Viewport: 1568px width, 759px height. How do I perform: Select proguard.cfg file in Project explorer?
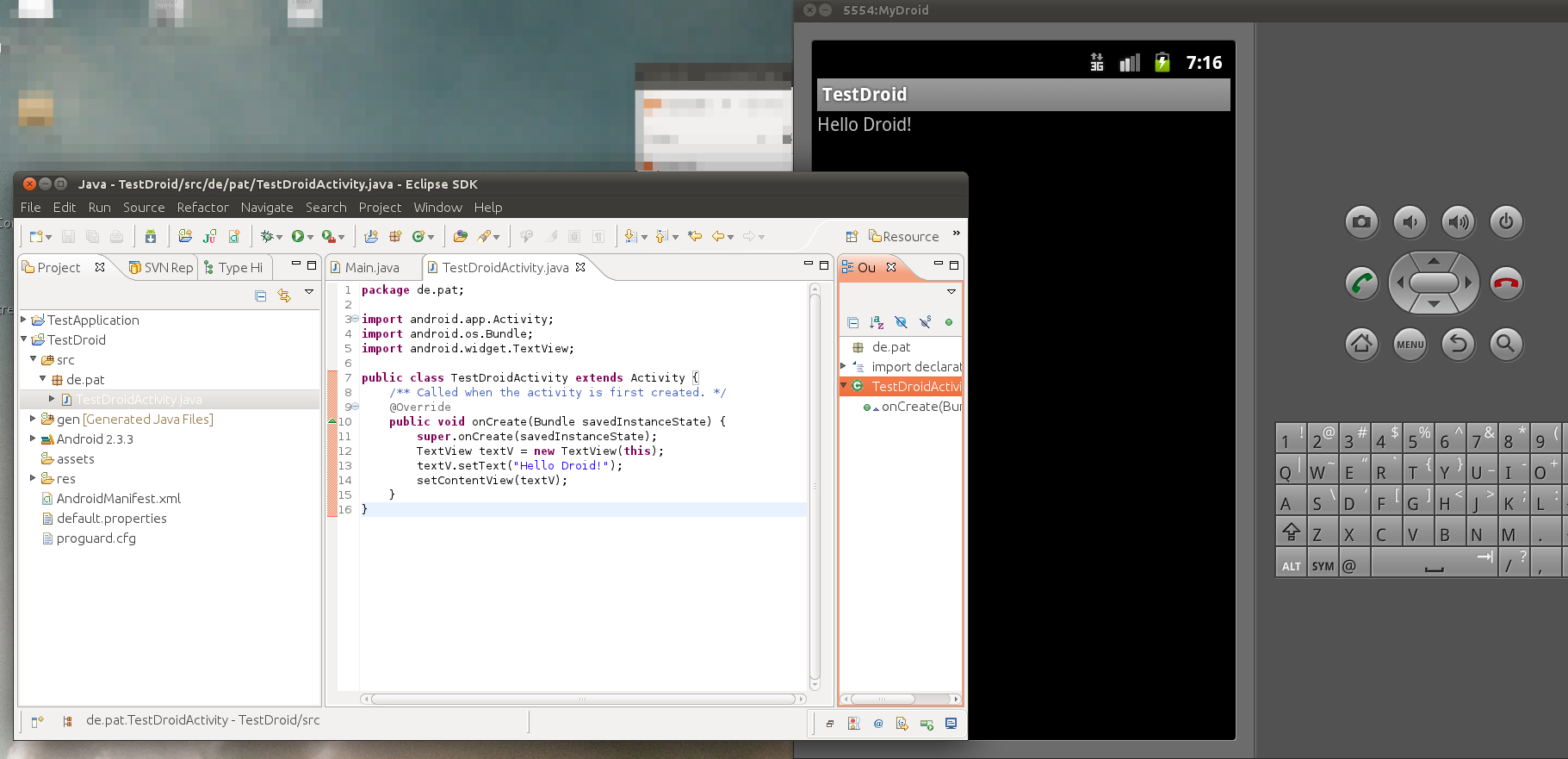point(89,538)
